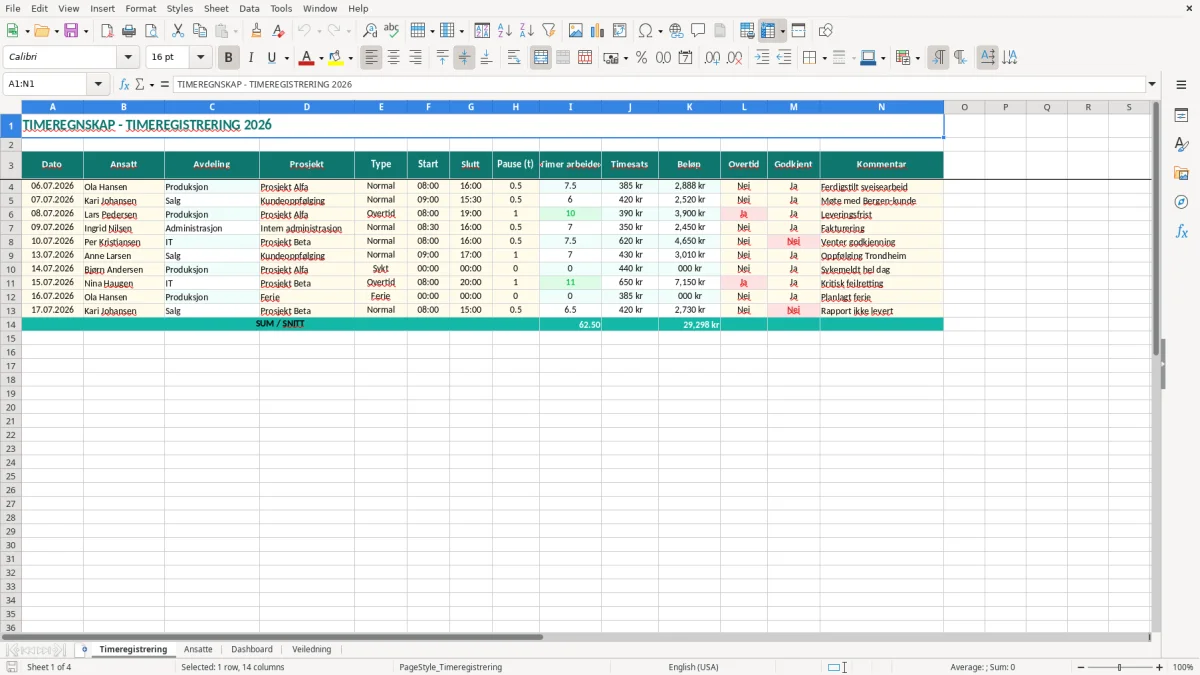Cut the selection with the scissors icon
The image size is (1200, 675).
[178, 31]
